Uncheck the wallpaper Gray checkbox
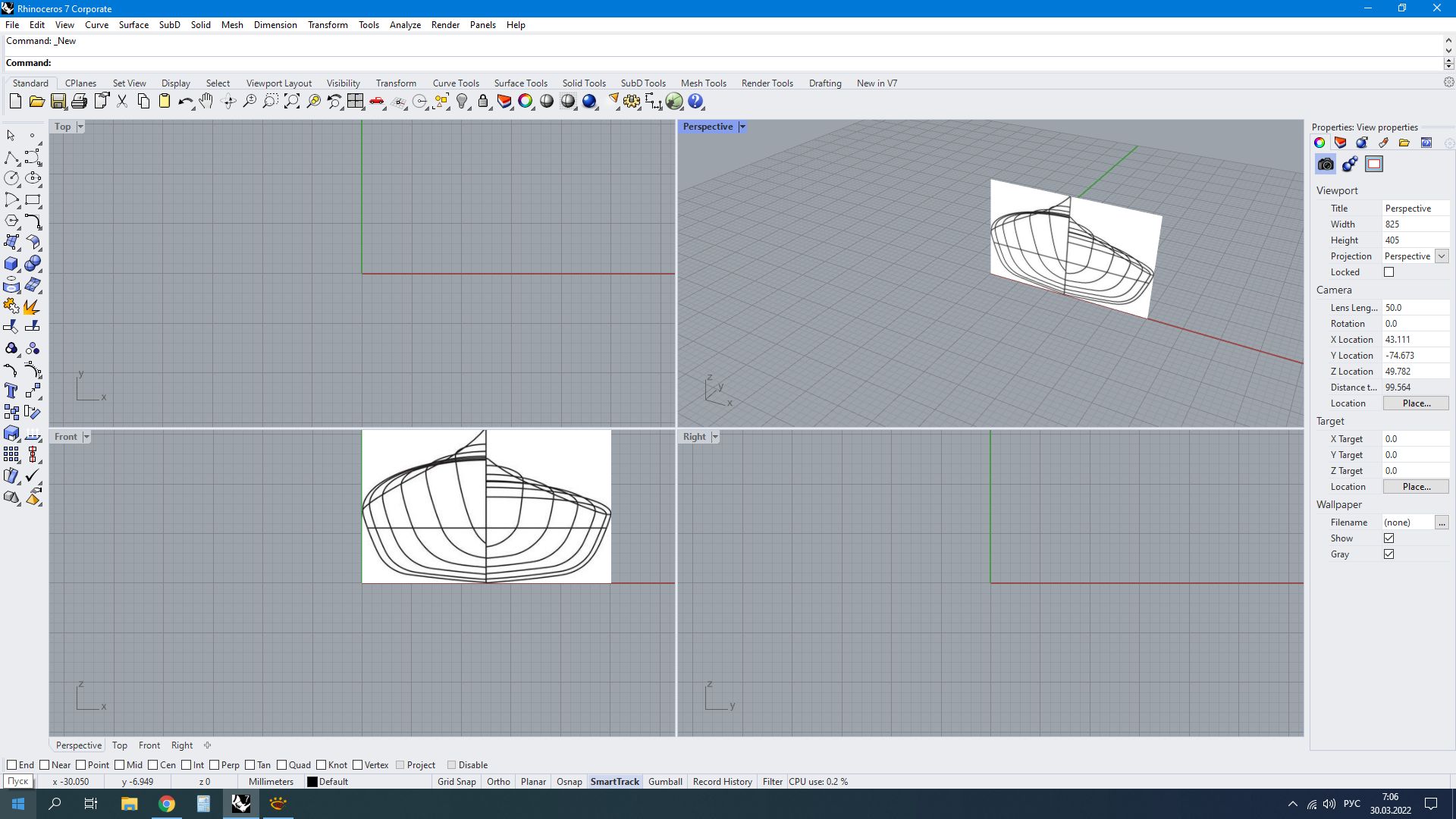Screen dimensions: 1456x819 pos(1389,554)
